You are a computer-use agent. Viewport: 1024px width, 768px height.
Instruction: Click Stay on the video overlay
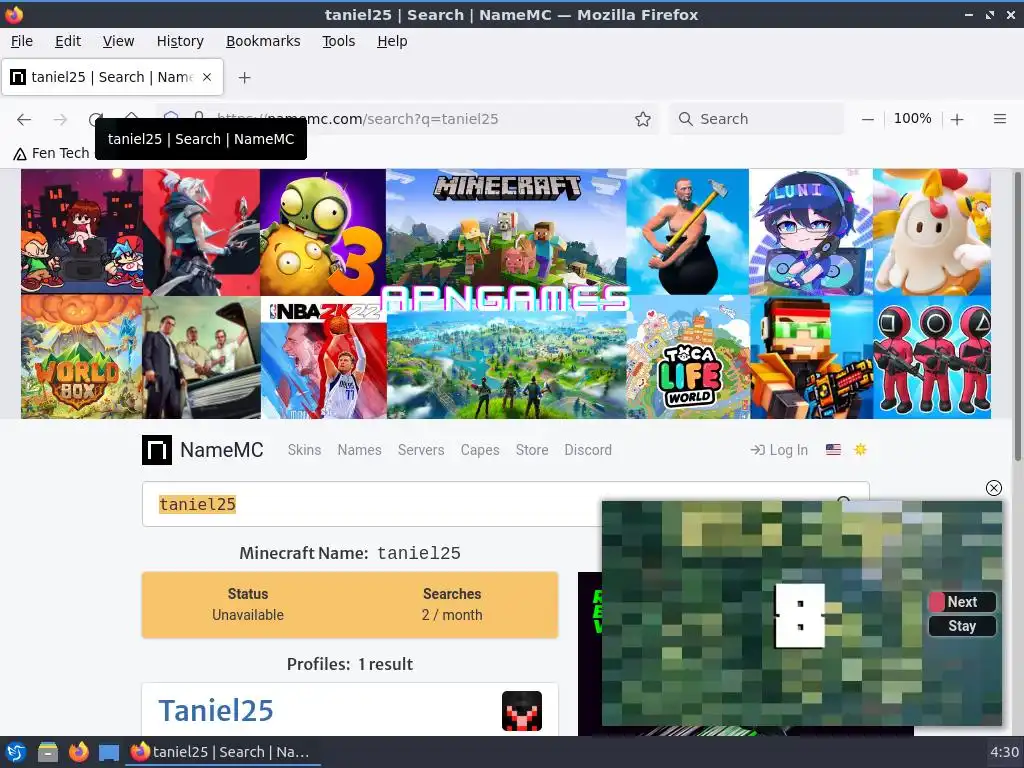pos(962,626)
